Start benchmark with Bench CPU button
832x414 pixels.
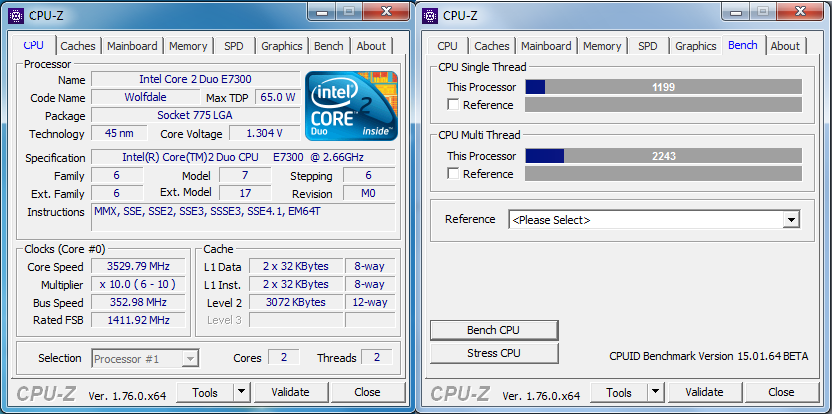coord(494,330)
